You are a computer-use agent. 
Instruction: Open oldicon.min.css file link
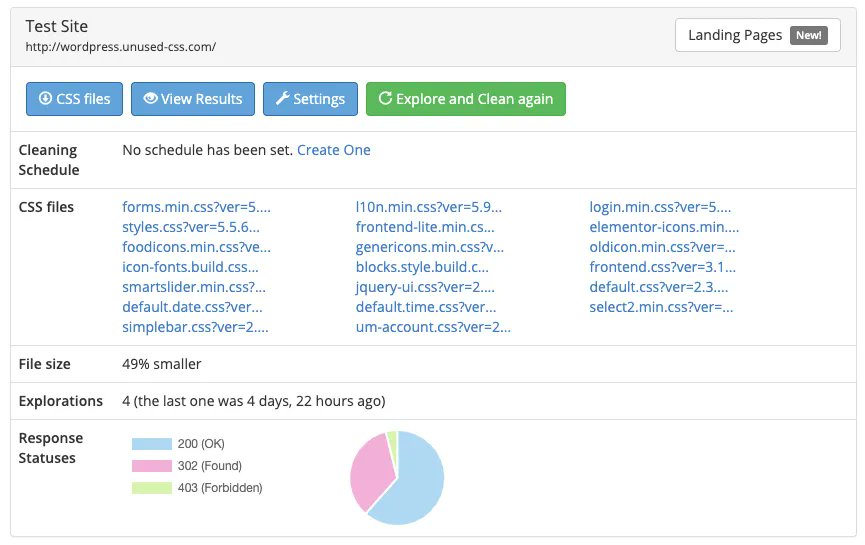pyautogui.click(x=662, y=247)
